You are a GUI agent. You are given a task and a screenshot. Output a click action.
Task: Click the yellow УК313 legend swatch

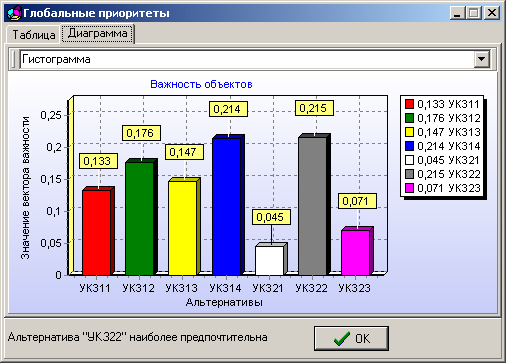click(x=409, y=132)
